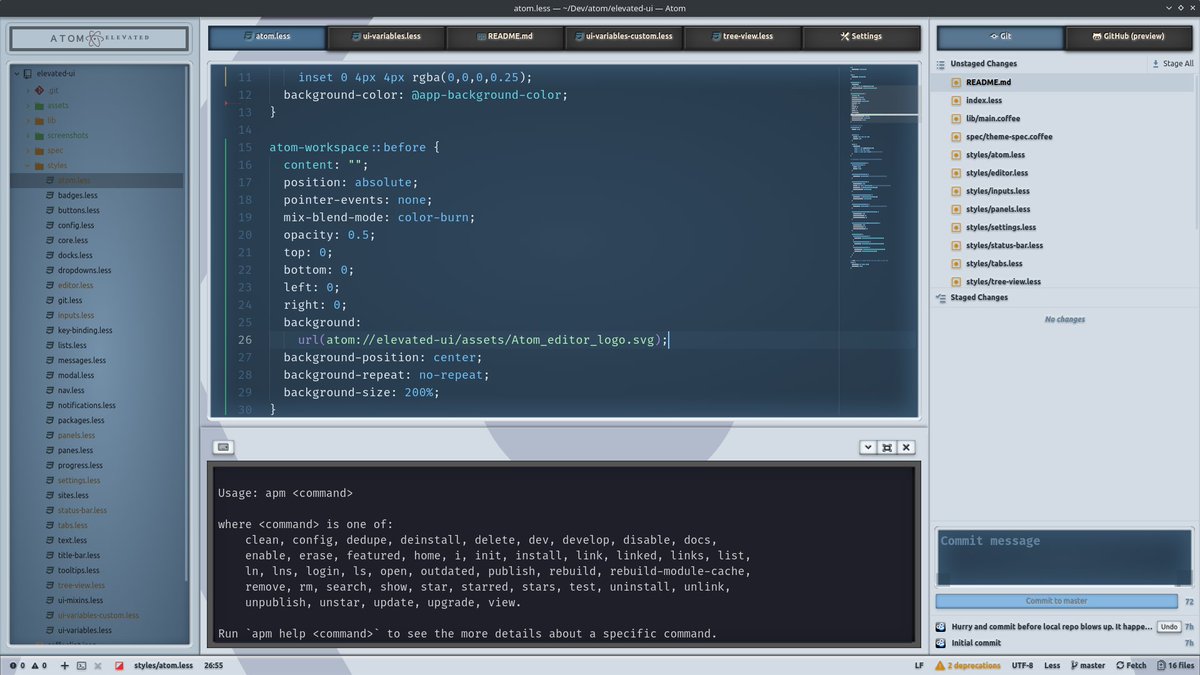Screen dimensions: 1200x675
Task: Open the GitHub (preview) tab
Action: pos(1127,37)
